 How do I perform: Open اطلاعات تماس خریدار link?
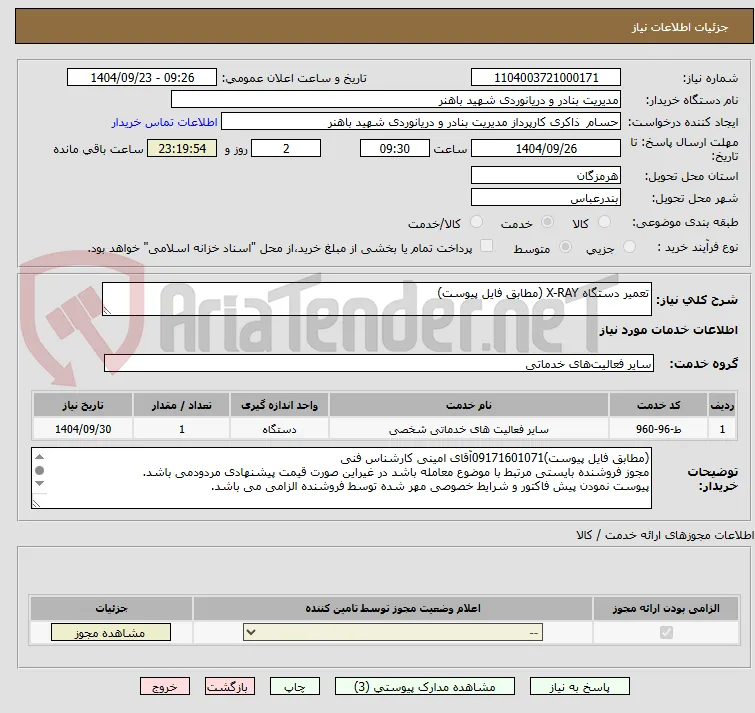[165, 122]
